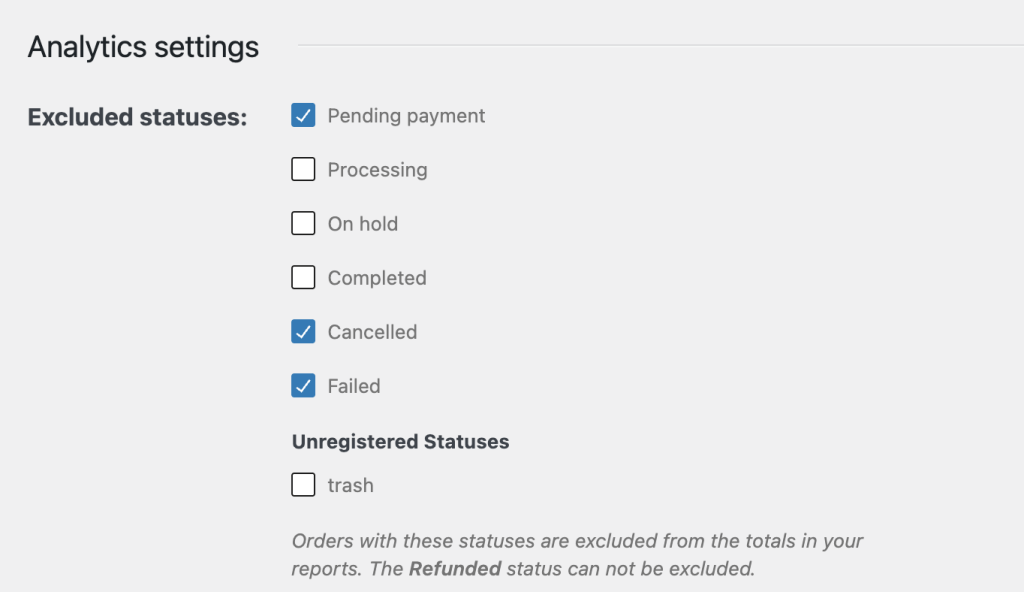Screen dimensions: 1024x592
Task: Click the Failed label text
Action: coord(354,386)
